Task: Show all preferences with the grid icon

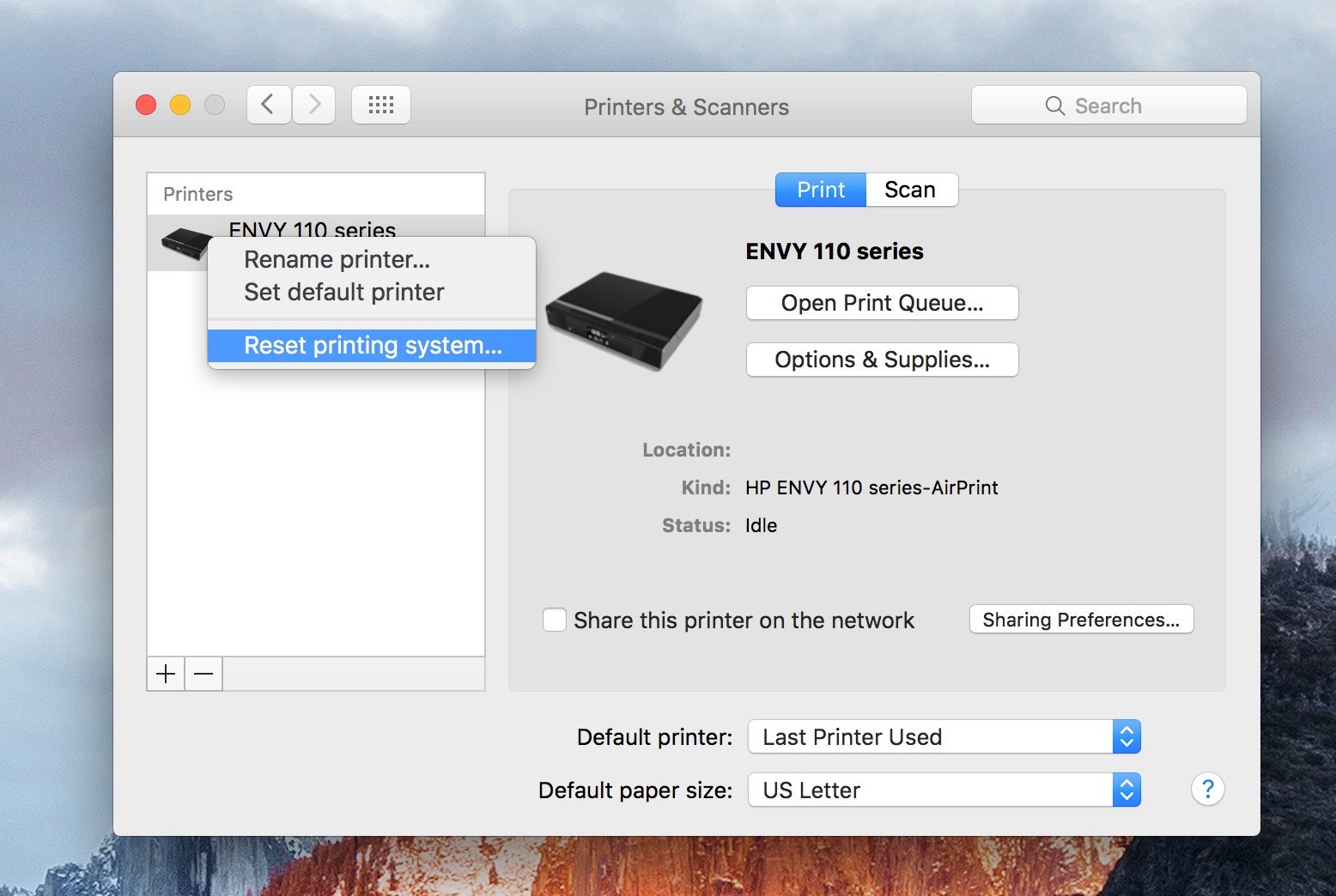Action: (x=381, y=105)
